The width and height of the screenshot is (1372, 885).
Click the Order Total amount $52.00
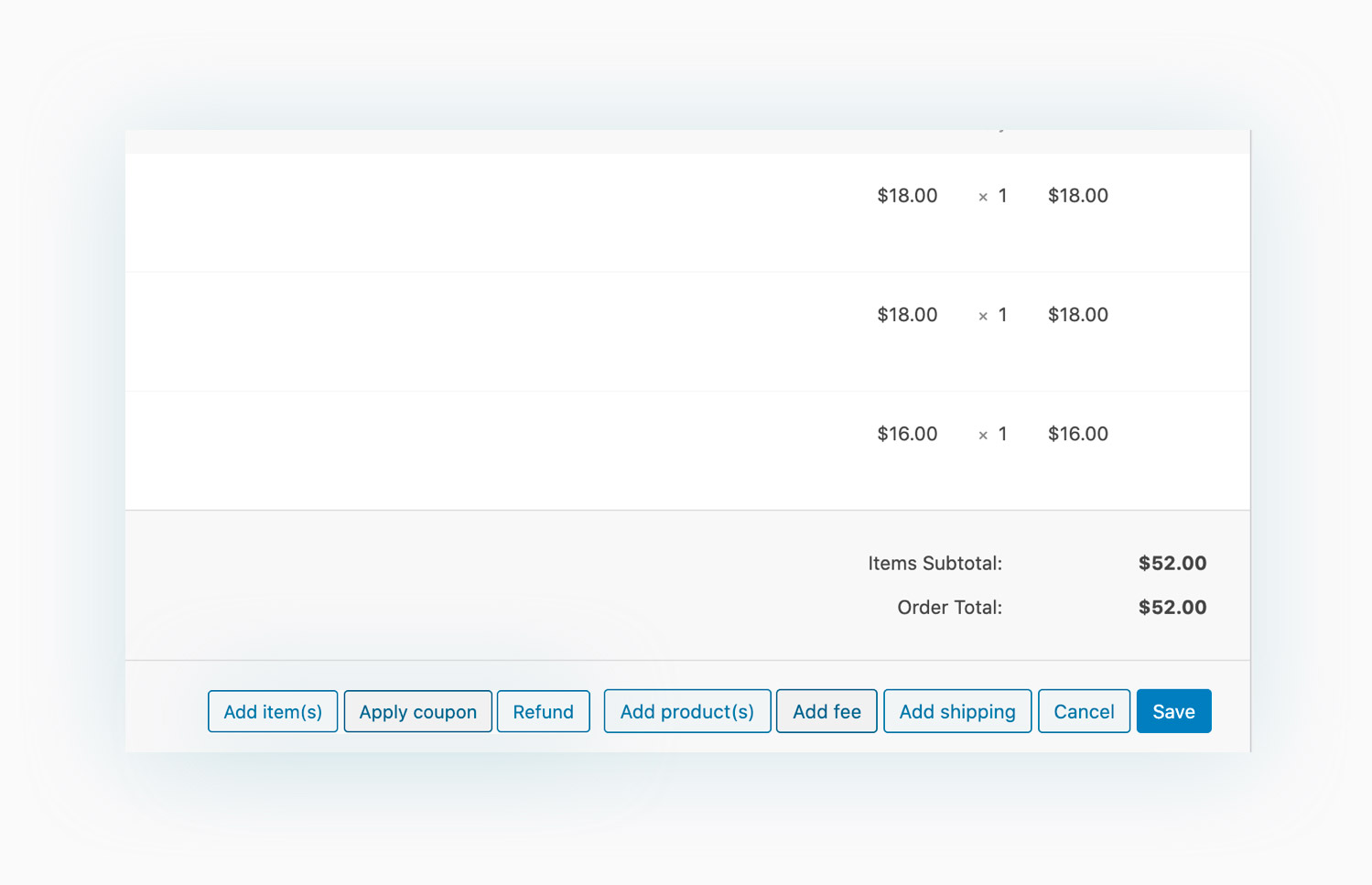pyautogui.click(x=1172, y=608)
